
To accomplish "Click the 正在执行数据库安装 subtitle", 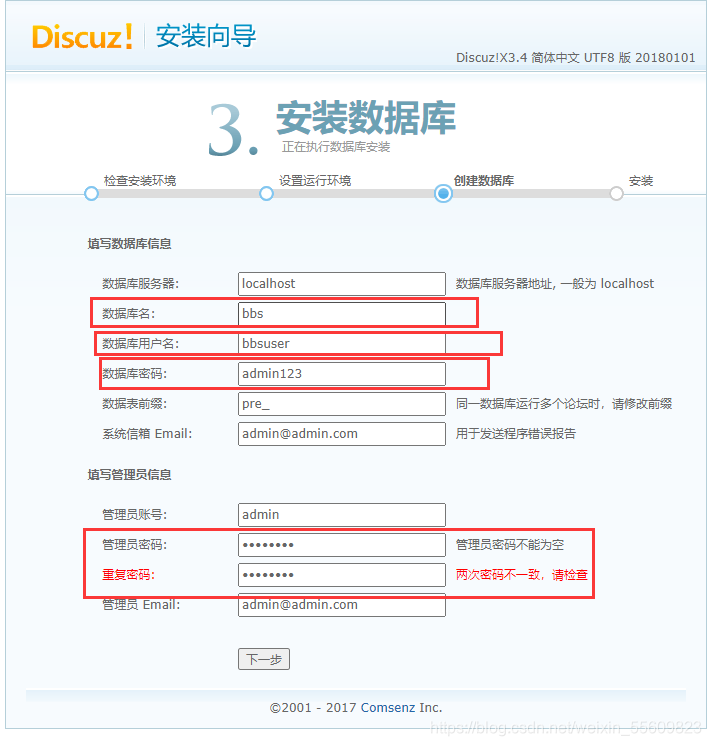I will pyautogui.click(x=336, y=147).
